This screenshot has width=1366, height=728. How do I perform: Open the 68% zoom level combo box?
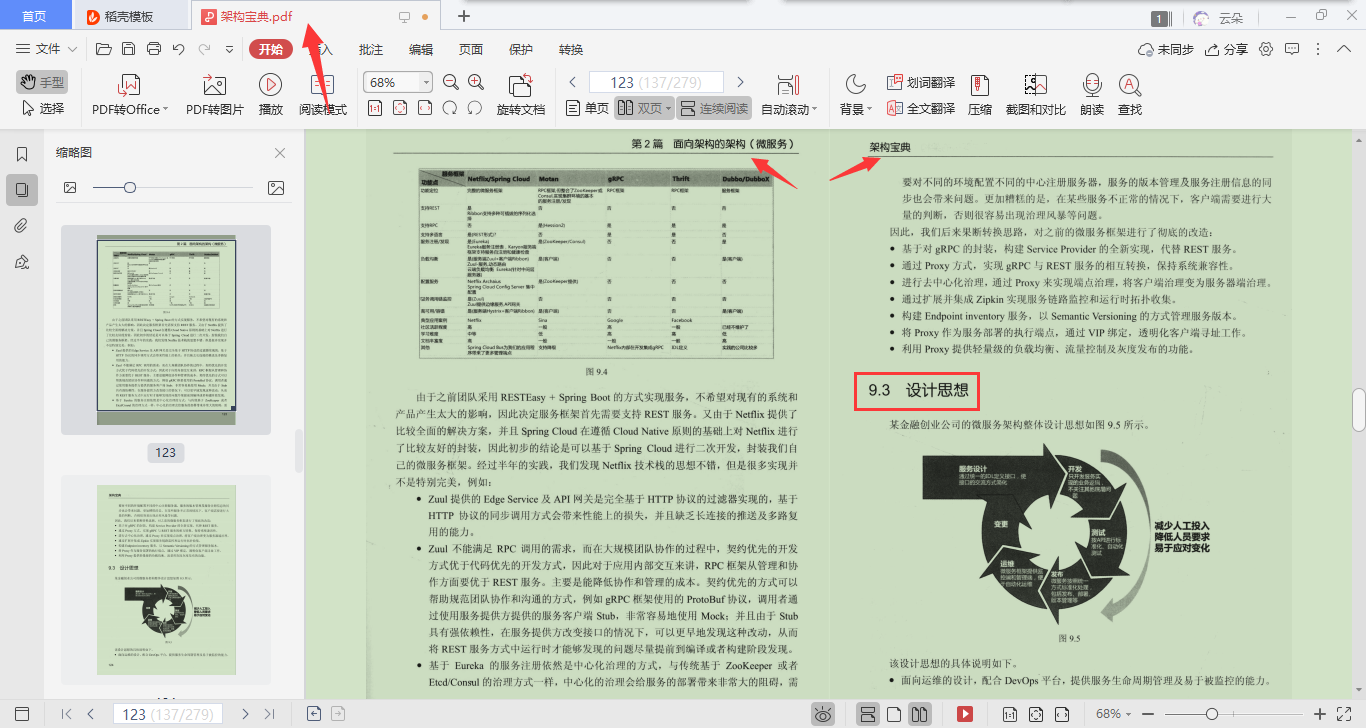point(398,82)
